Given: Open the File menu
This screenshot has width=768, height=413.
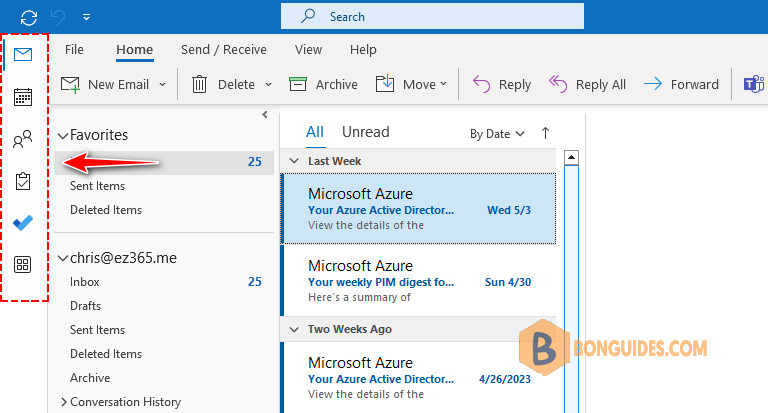Looking at the screenshot, I should pyautogui.click(x=74, y=49).
